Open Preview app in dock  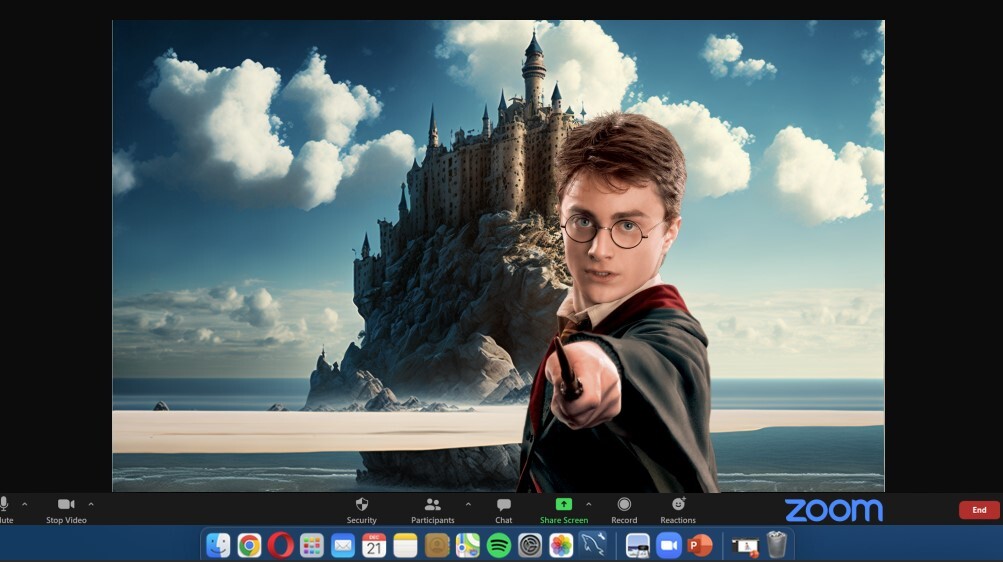click(x=638, y=545)
